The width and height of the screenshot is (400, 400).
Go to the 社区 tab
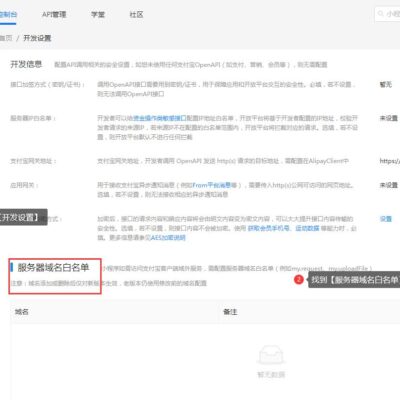136,15
